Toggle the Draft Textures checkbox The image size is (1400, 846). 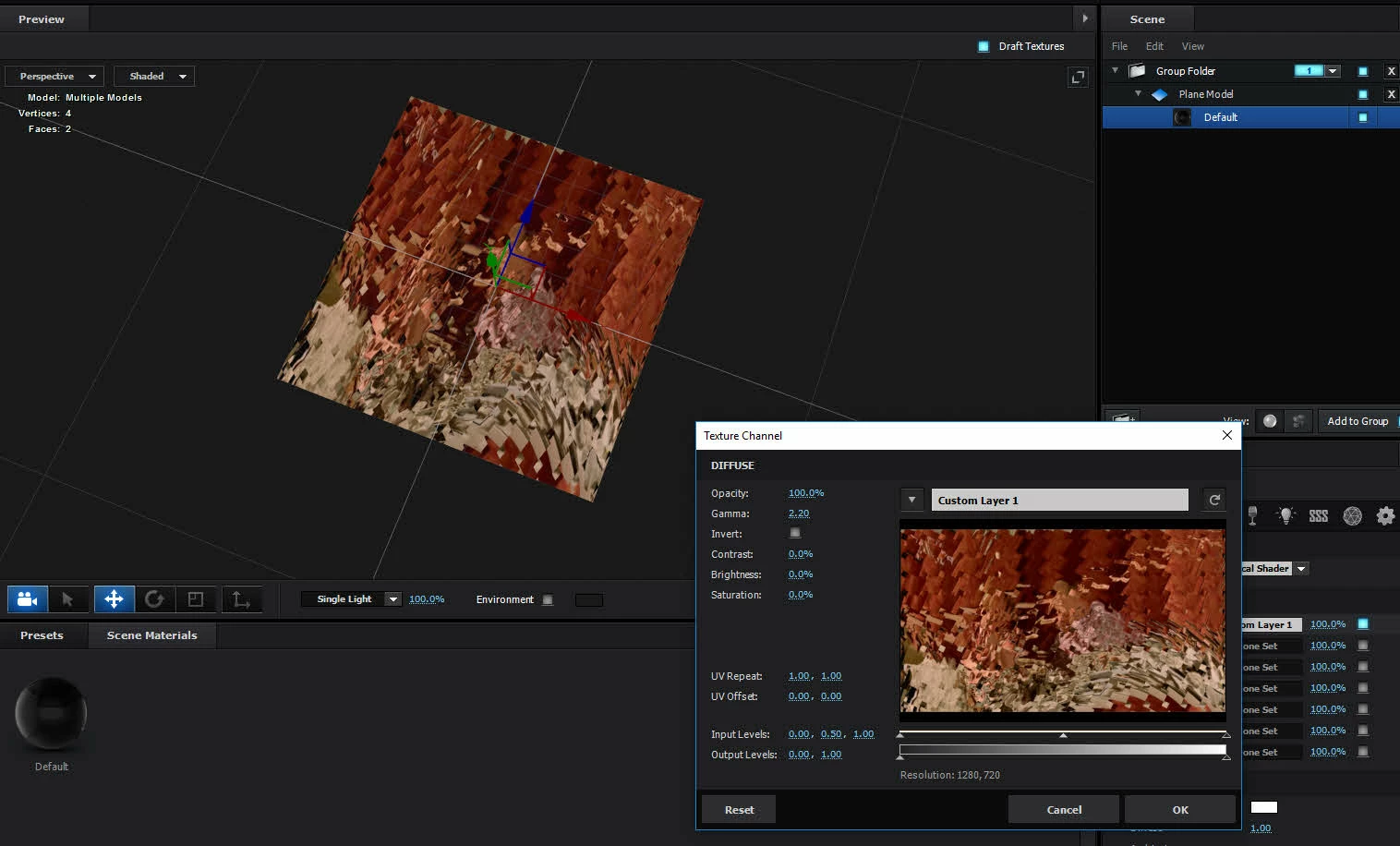coord(984,46)
